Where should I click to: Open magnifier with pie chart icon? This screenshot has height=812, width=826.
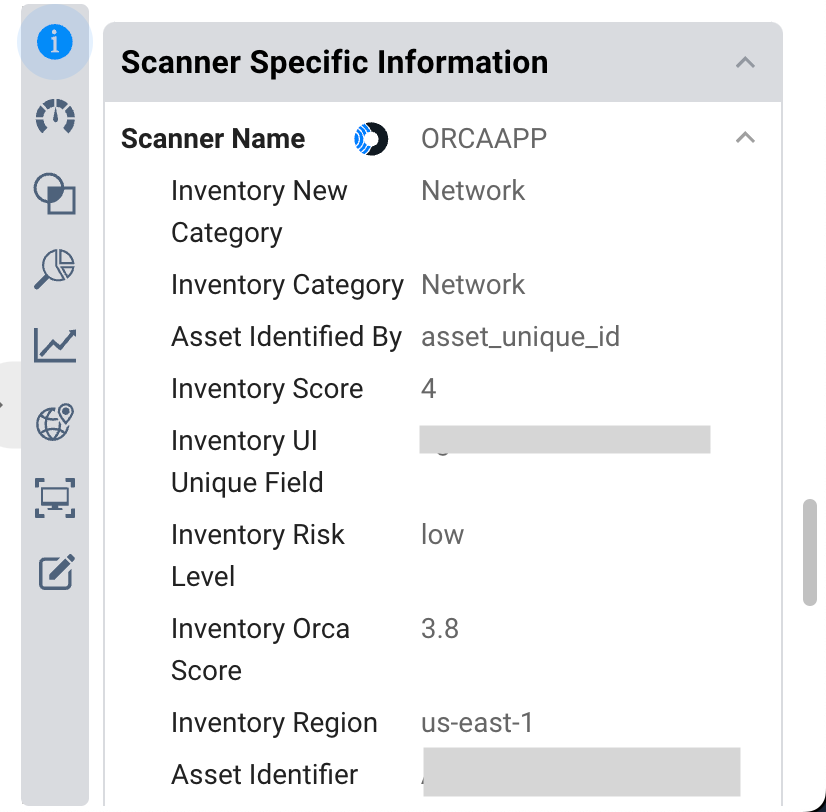[55, 269]
